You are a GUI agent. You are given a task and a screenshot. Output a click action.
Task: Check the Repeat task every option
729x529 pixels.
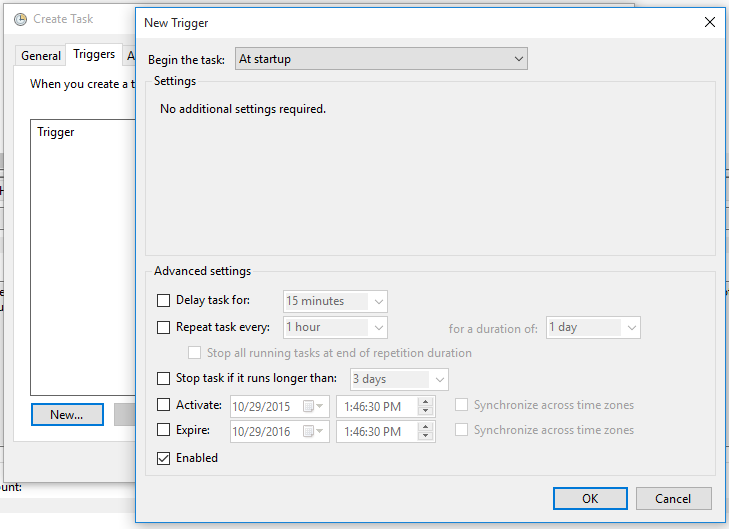tap(163, 327)
